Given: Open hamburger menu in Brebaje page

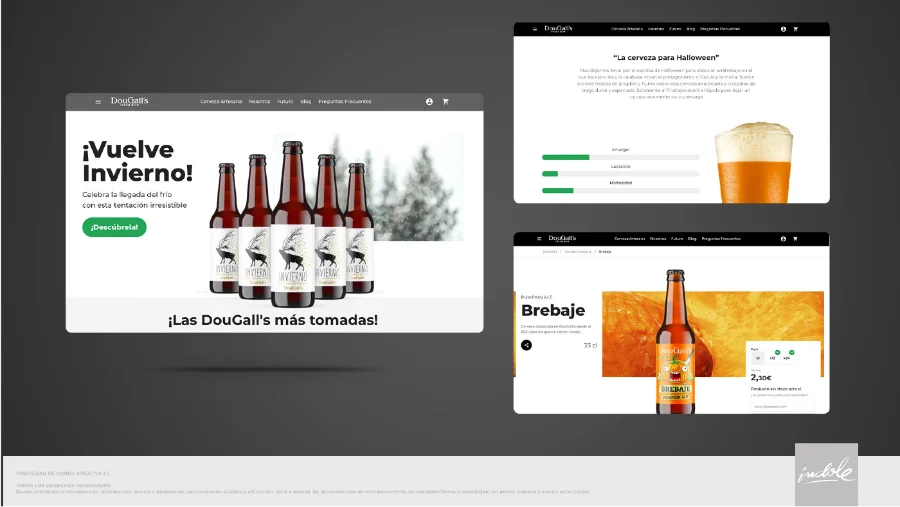Looking at the screenshot, I should tap(539, 238).
